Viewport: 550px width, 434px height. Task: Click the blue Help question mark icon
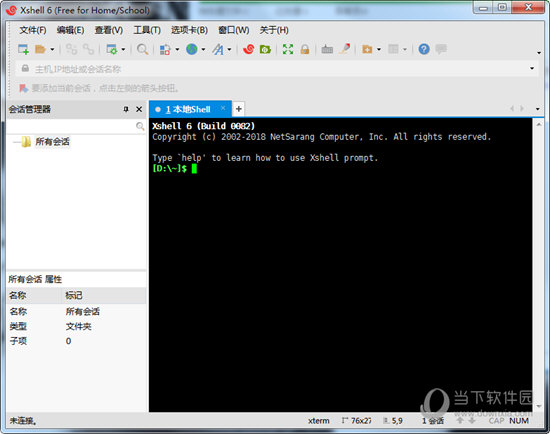pyautogui.click(x=424, y=49)
